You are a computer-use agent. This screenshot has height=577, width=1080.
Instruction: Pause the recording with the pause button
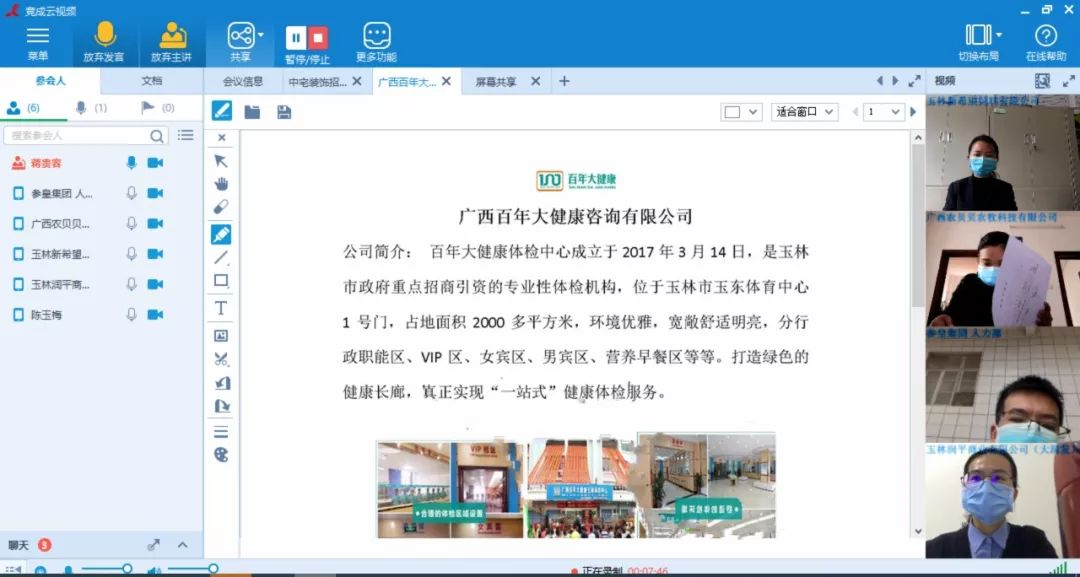click(295, 38)
